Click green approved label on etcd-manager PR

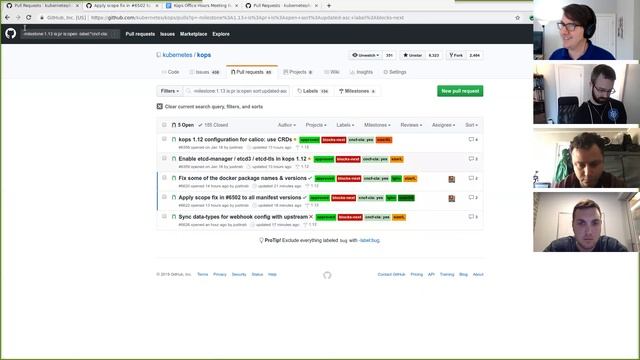[324, 159]
